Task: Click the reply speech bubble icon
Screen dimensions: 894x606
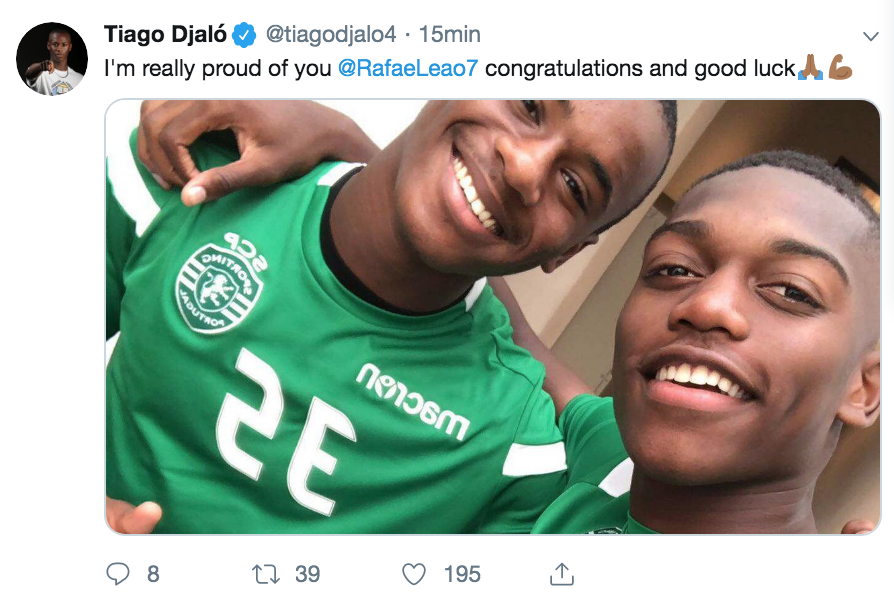Action: pos(118,573)
